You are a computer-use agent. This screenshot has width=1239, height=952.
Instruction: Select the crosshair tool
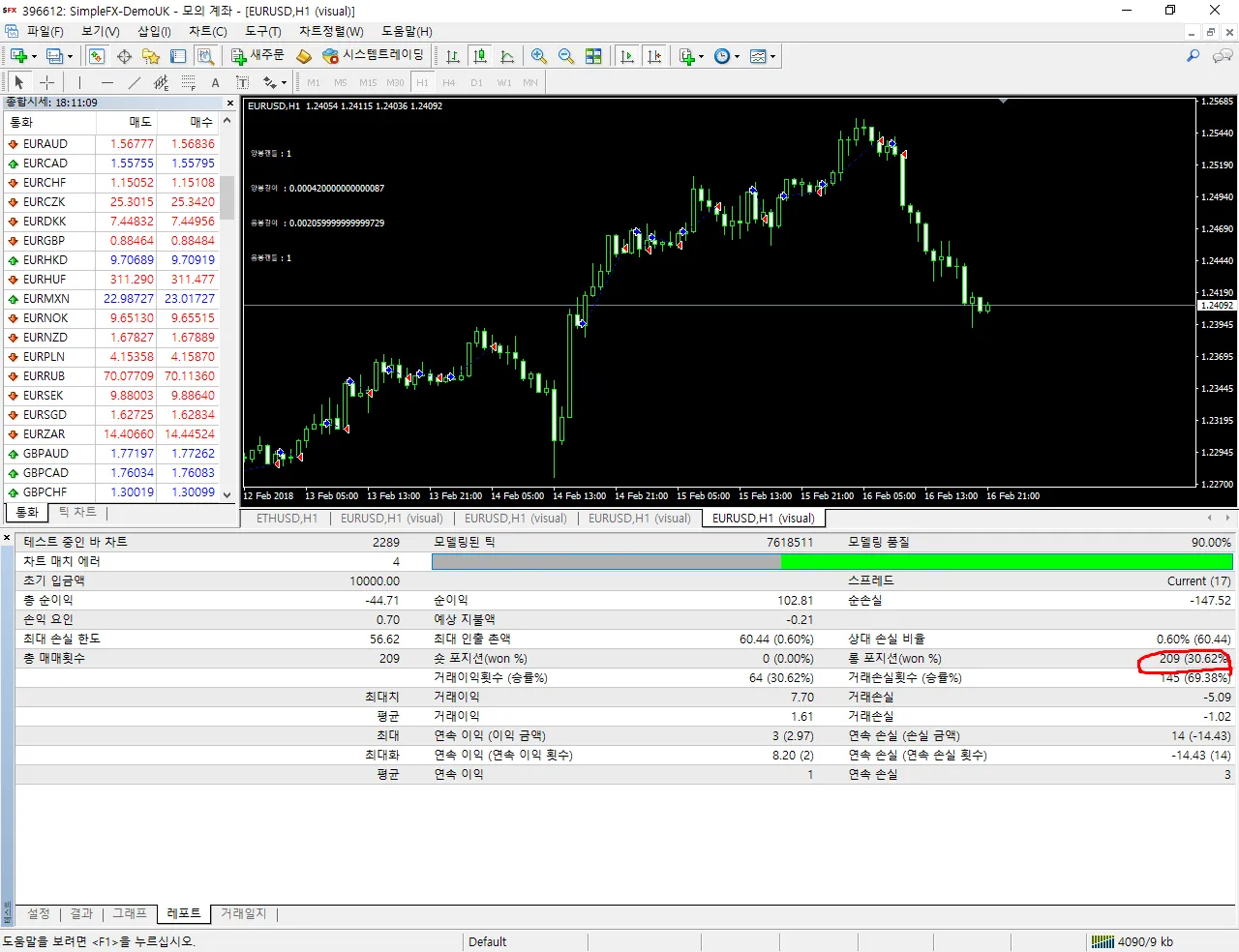[x=46, y=82]
